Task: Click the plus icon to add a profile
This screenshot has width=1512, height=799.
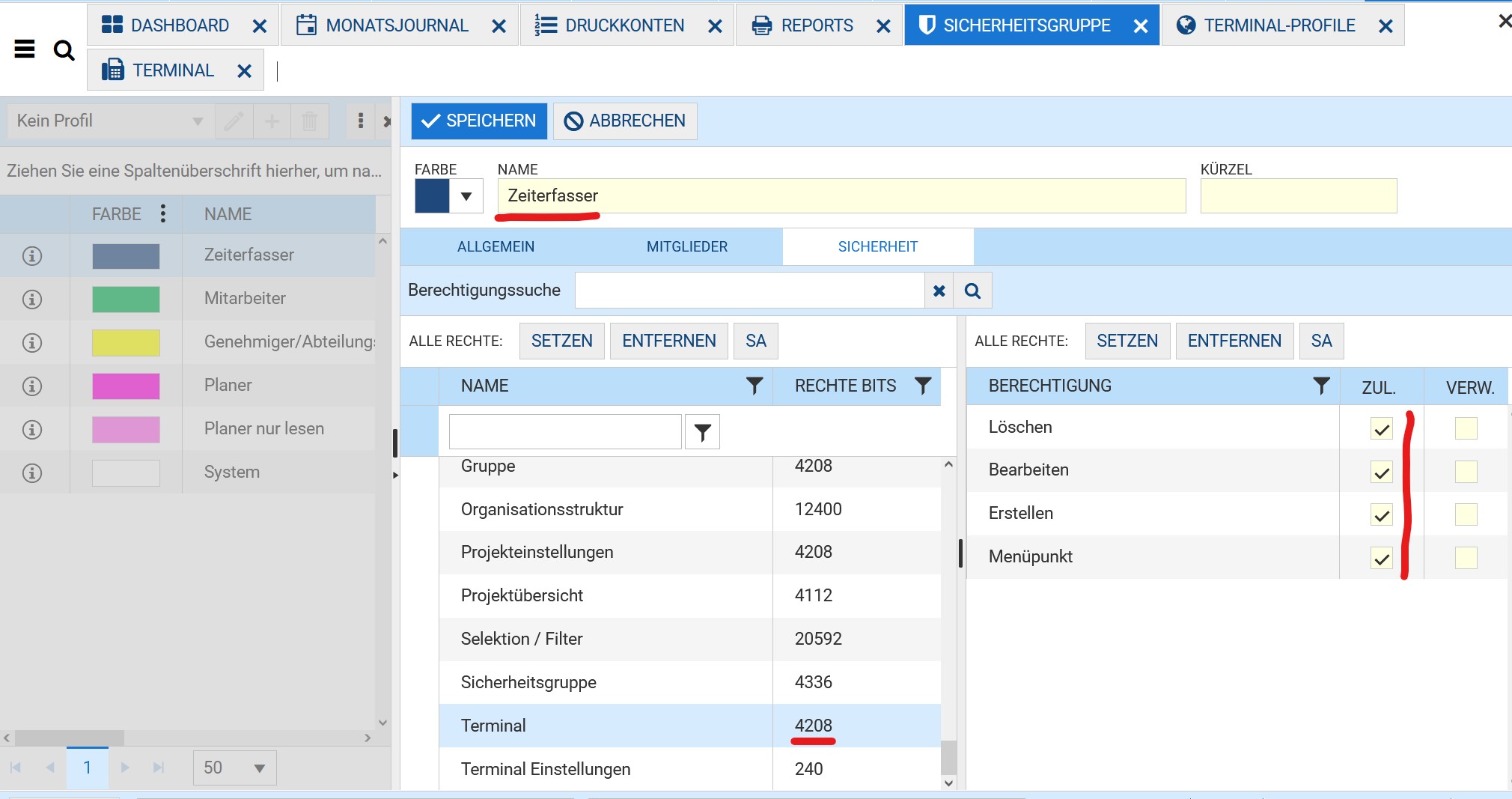Action: coord(272,121)
